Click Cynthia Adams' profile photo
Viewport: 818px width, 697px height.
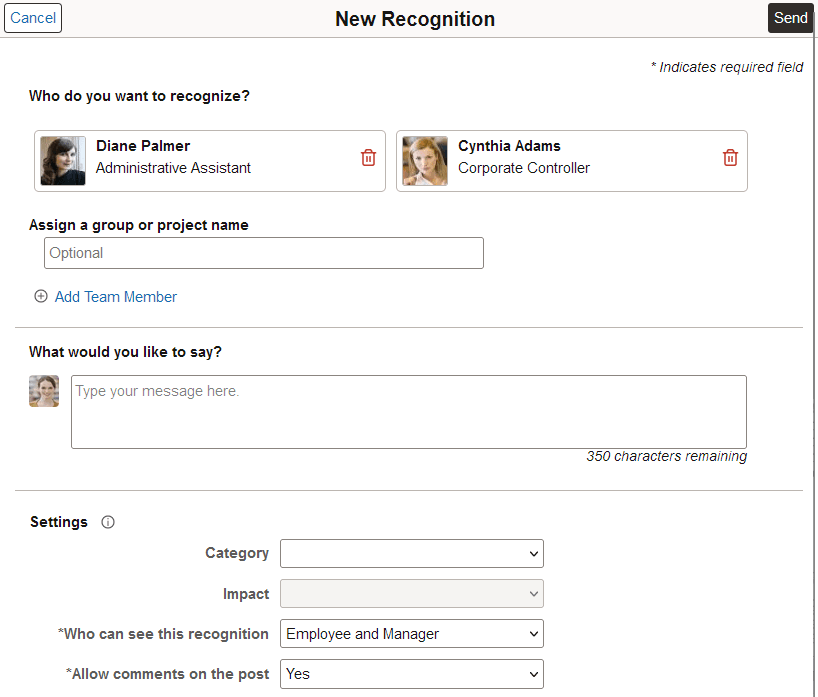[x=424, y=157]
